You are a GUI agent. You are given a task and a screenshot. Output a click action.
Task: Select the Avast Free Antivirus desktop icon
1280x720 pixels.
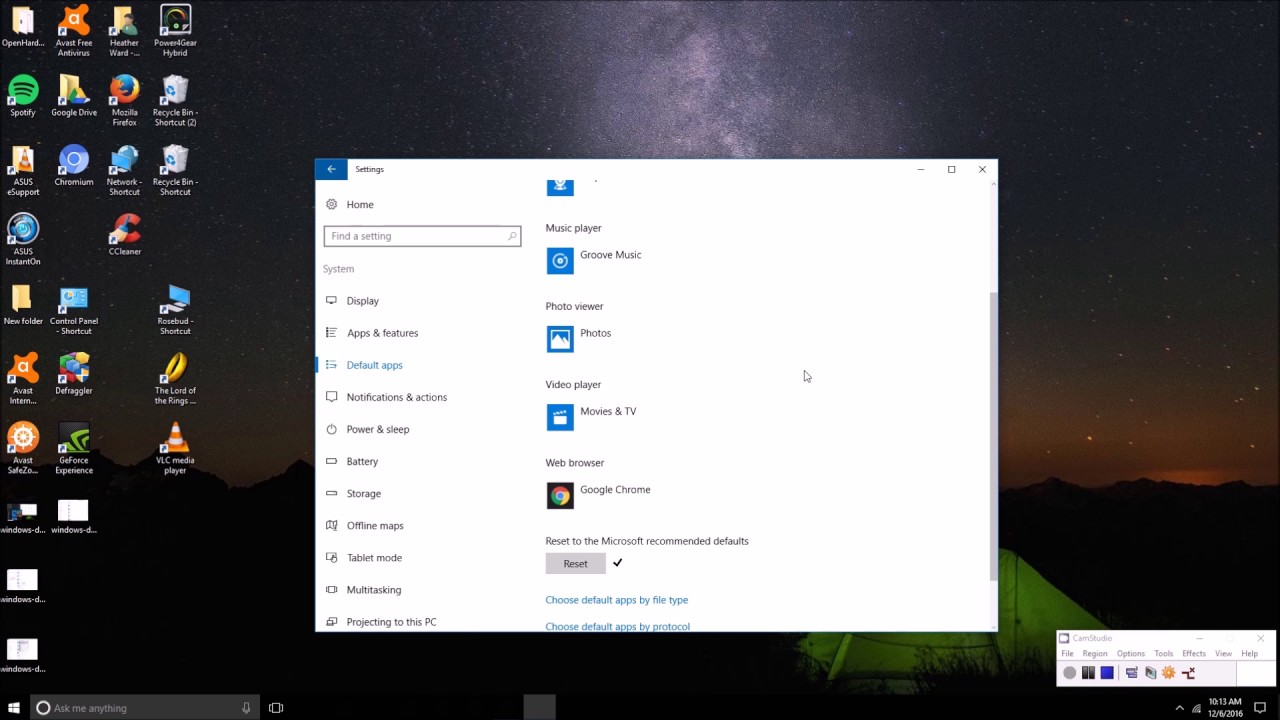click(74, 31)
